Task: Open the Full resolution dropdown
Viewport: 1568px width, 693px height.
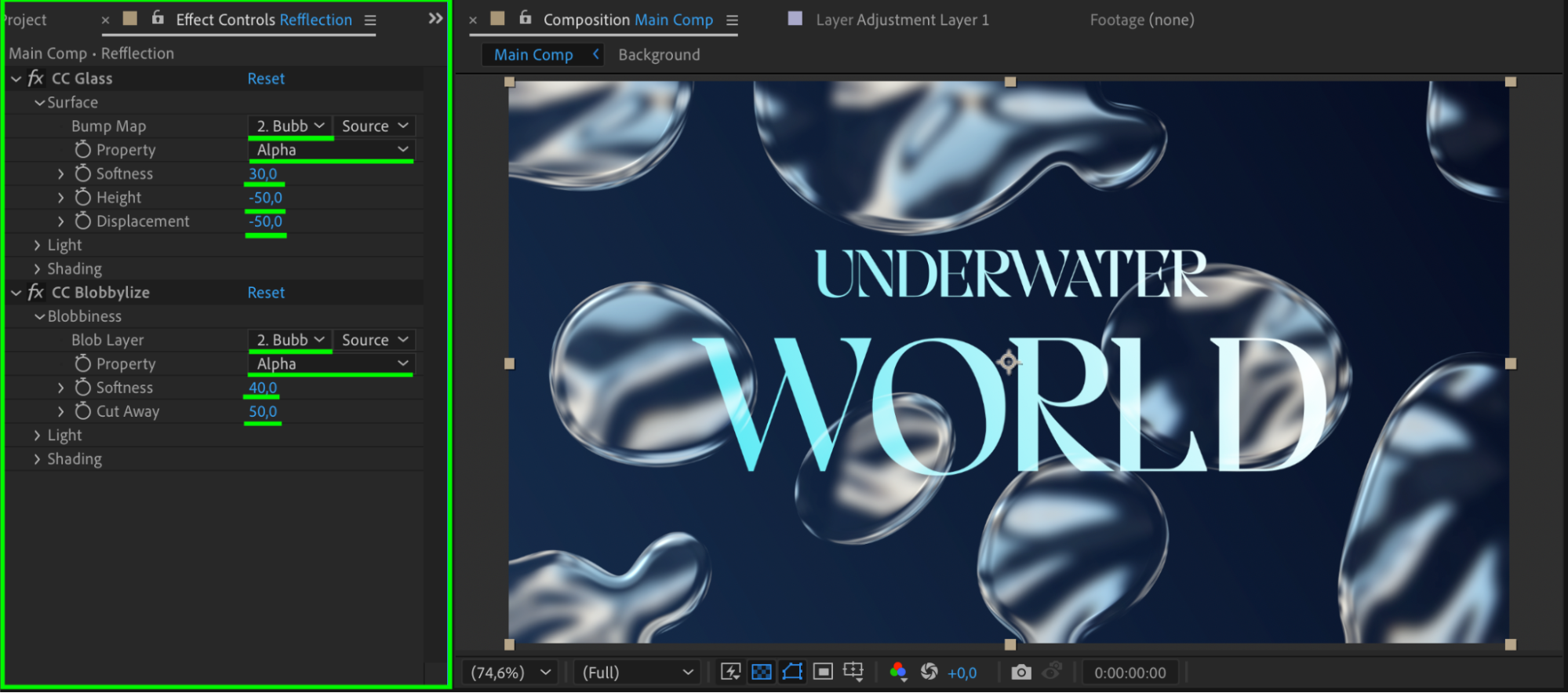Action: click(637, 673)
